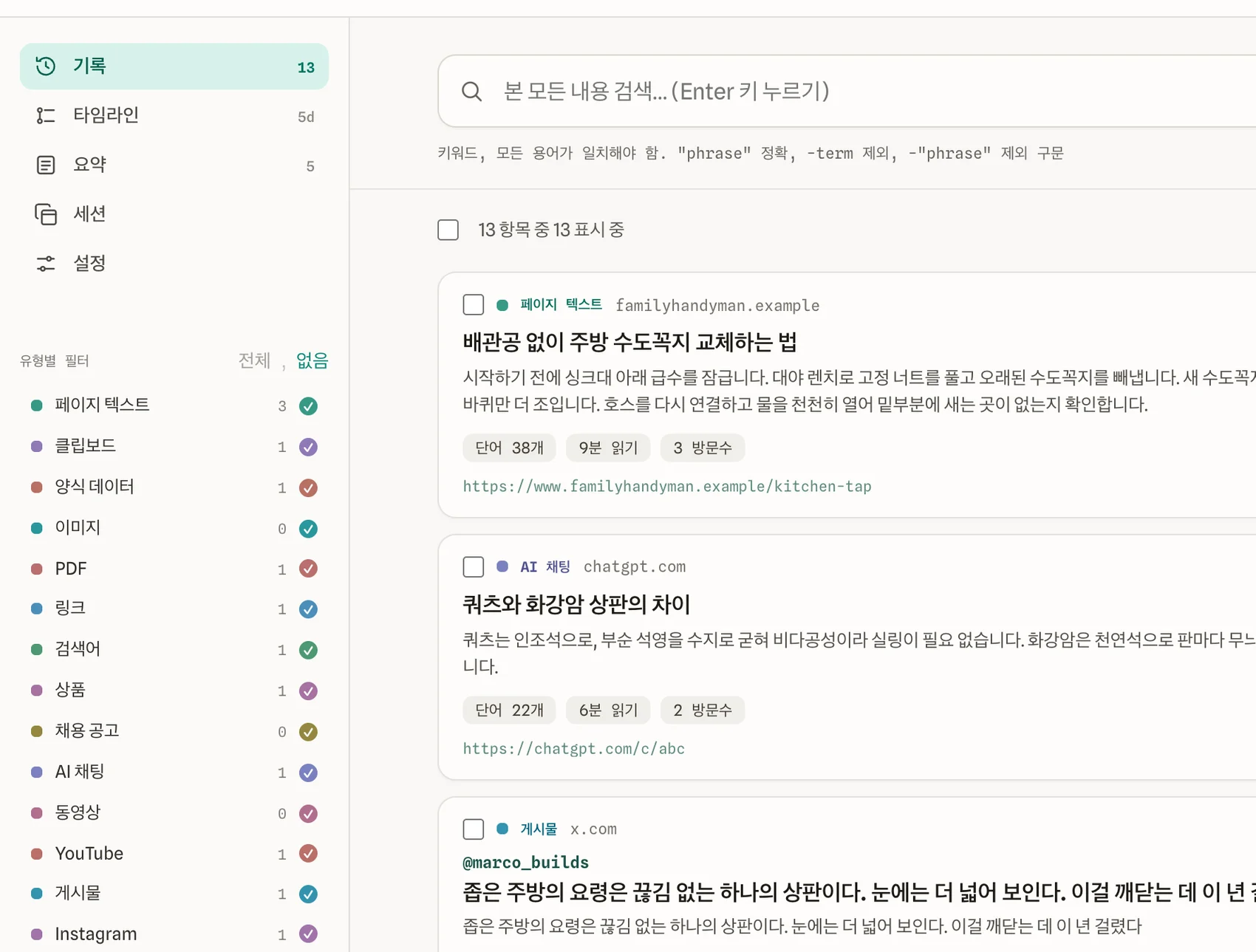
Task: Select 전체 in the type filter
Action: (x=254, y=360)
